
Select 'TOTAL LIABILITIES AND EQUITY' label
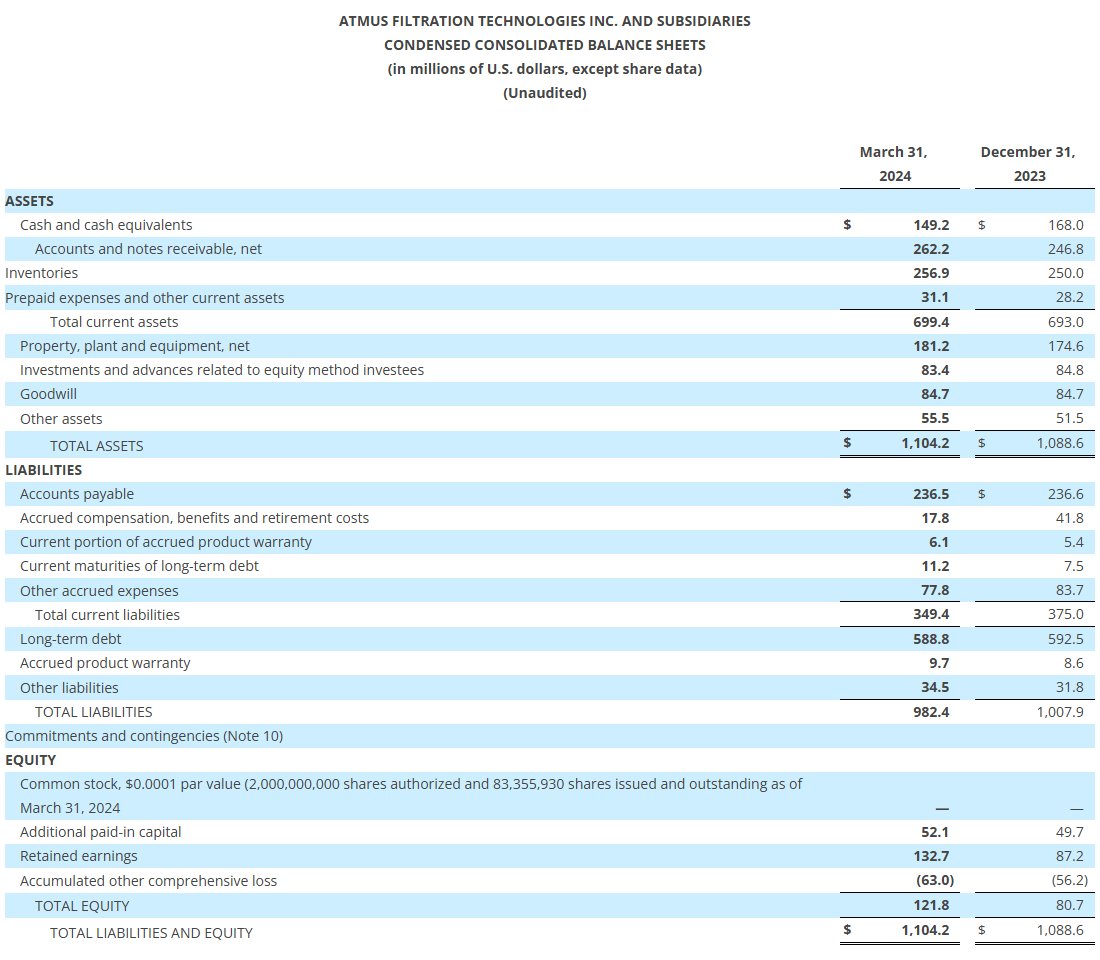click(x=151, y=933)
